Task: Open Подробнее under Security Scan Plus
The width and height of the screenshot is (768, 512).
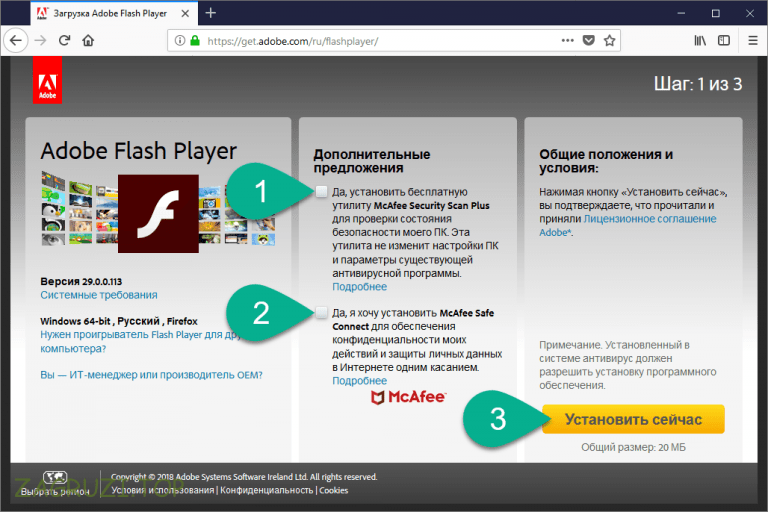Action: (360, 287)
